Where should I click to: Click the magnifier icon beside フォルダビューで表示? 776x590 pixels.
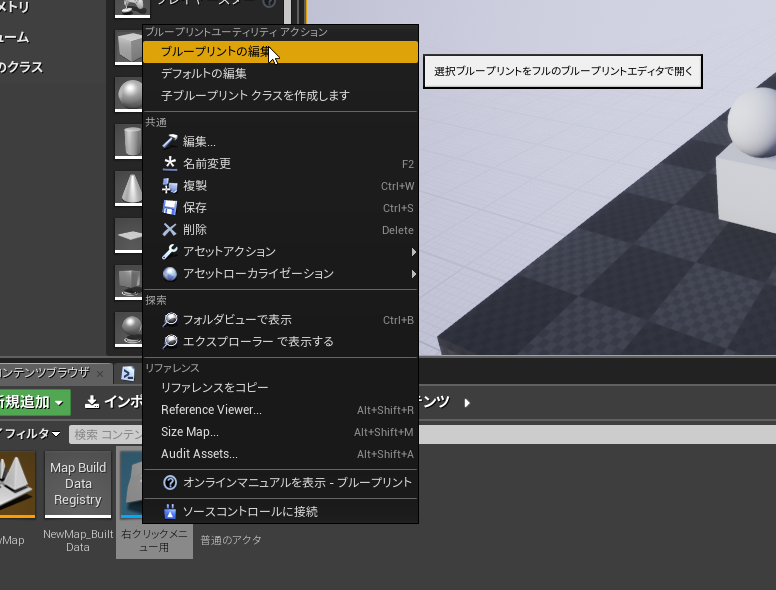click(x=170, y=320)
